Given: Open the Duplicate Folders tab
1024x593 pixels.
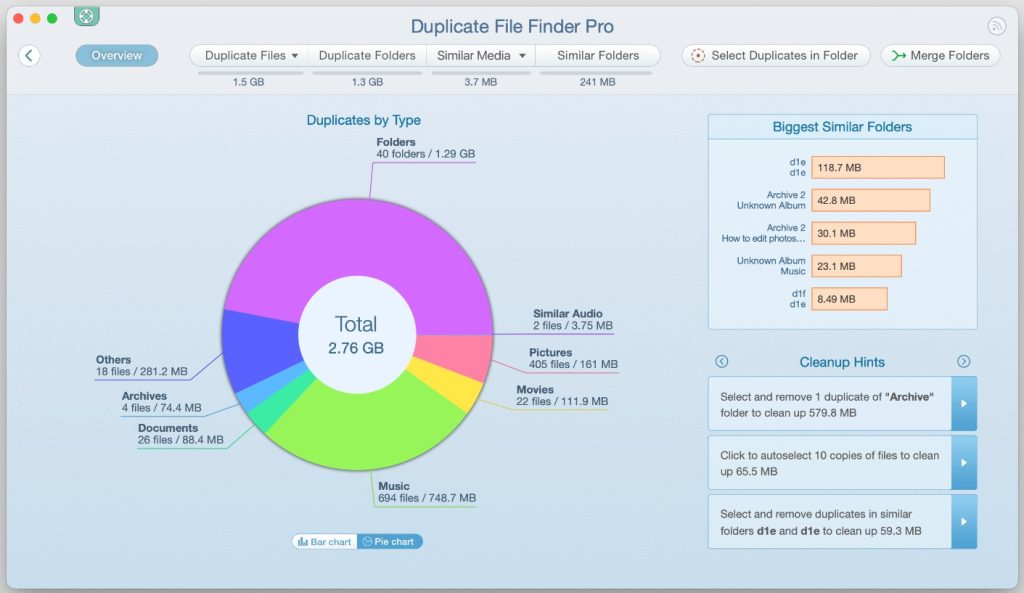Looking at the screenshot, I should coord(367,56).
